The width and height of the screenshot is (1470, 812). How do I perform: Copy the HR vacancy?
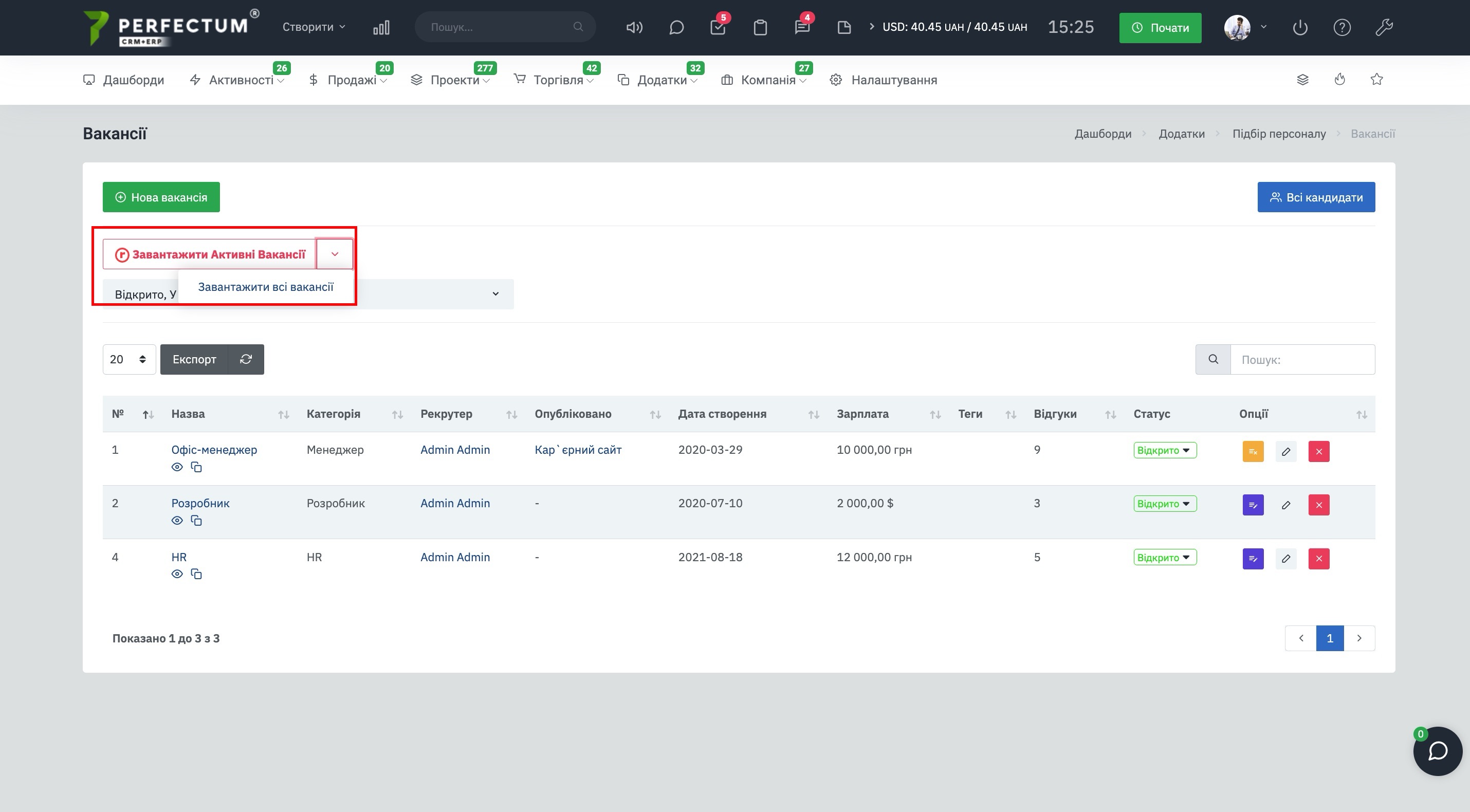coord(196,574)
